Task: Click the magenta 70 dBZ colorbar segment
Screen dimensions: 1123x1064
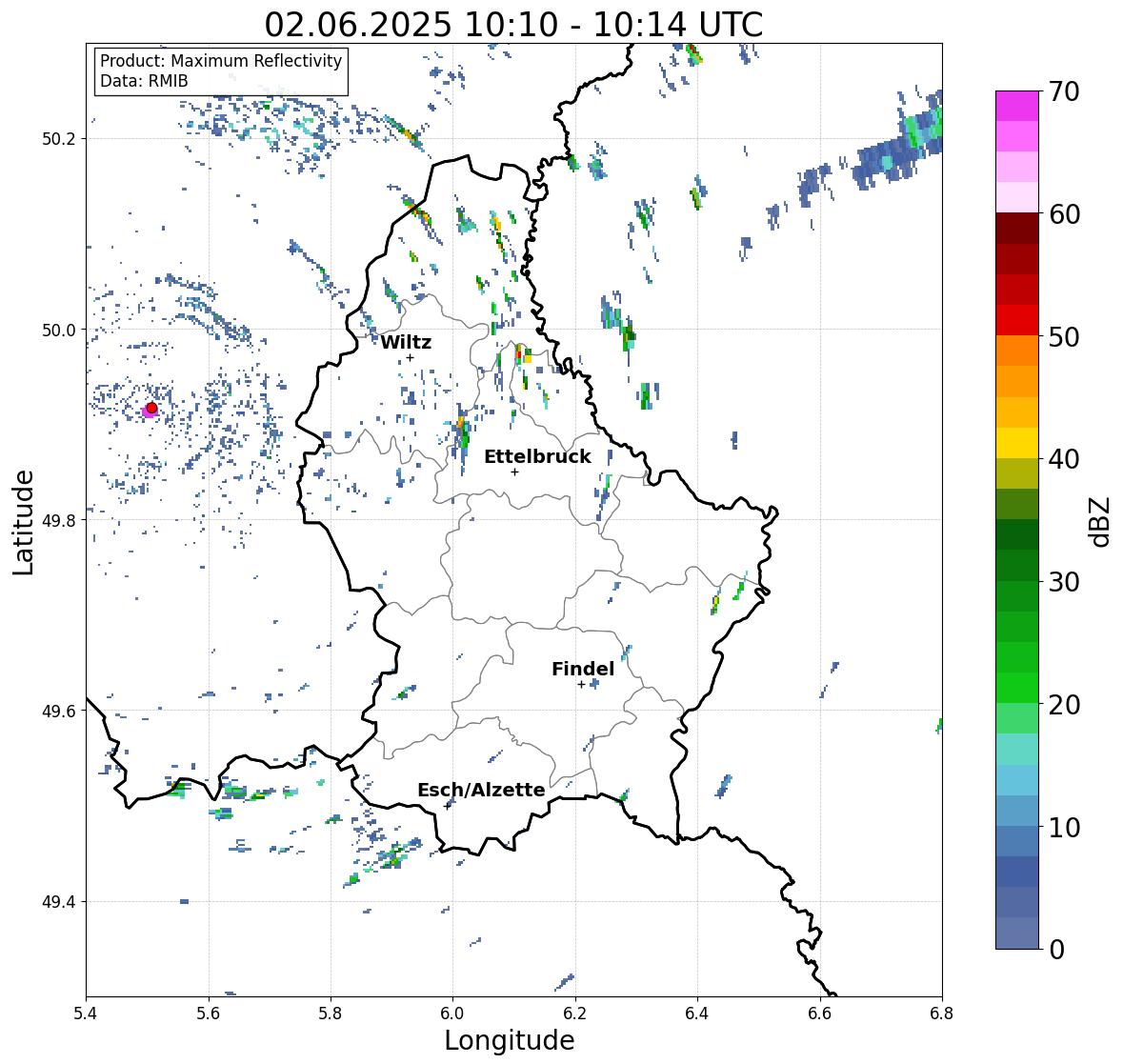Action: click(x=1017, y=106)
